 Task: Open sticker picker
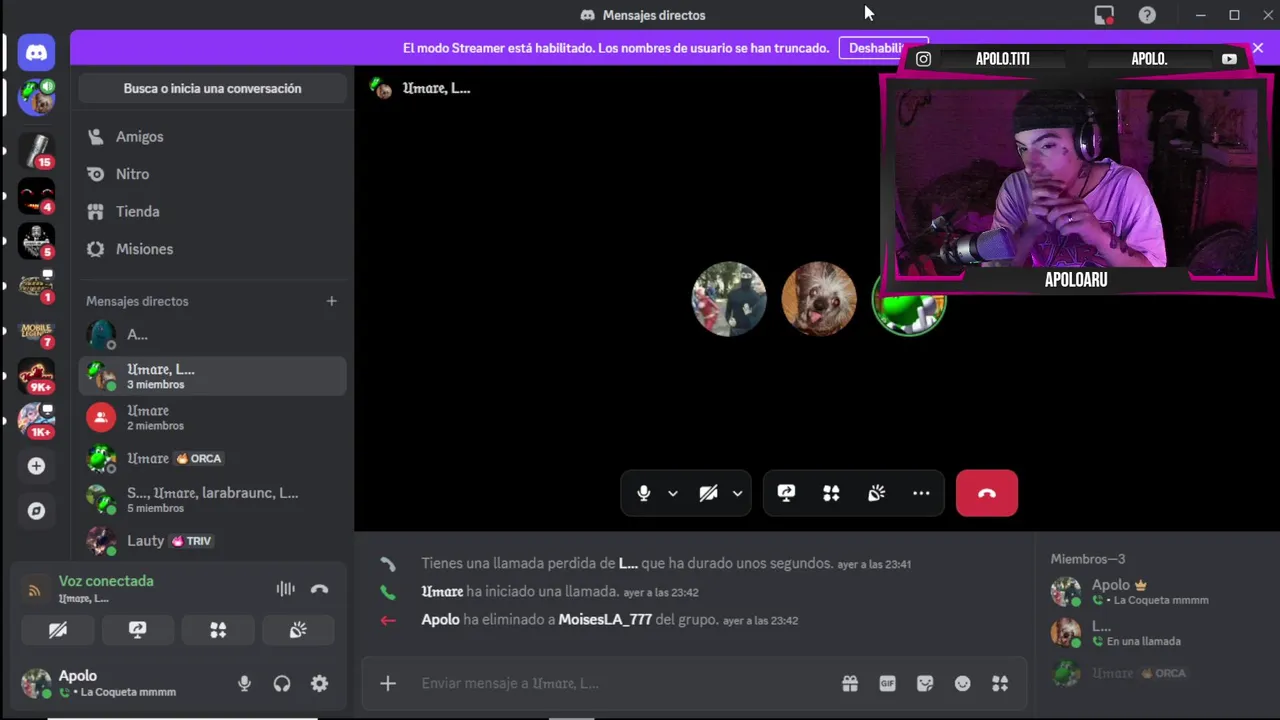pos(925,683)
